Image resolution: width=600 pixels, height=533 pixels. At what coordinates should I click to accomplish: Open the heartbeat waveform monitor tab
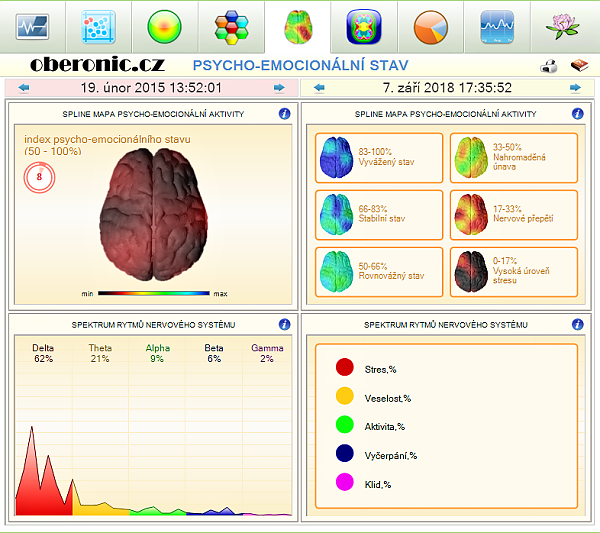point(33,26)
